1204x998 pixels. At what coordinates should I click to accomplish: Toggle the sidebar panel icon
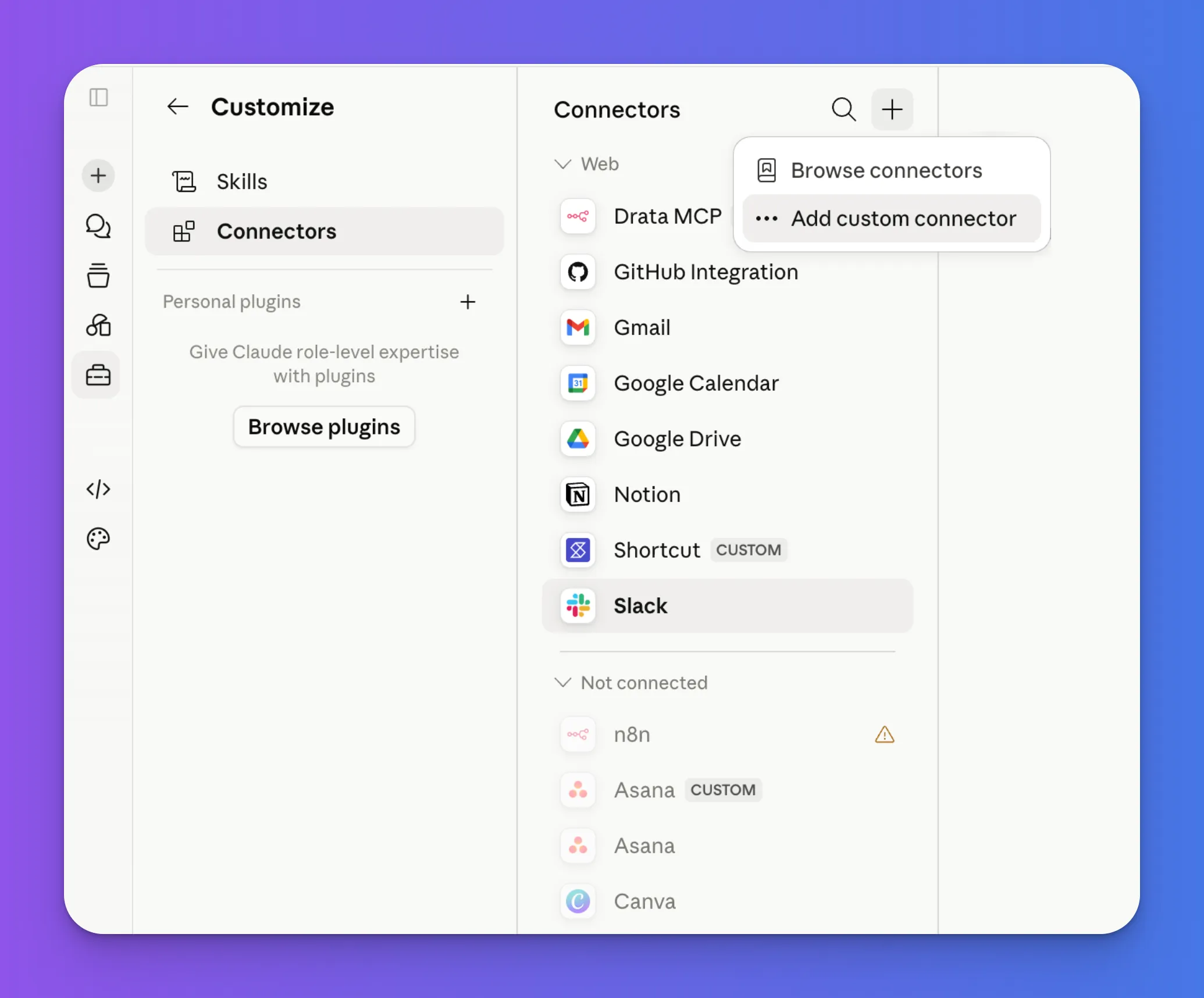98,97
